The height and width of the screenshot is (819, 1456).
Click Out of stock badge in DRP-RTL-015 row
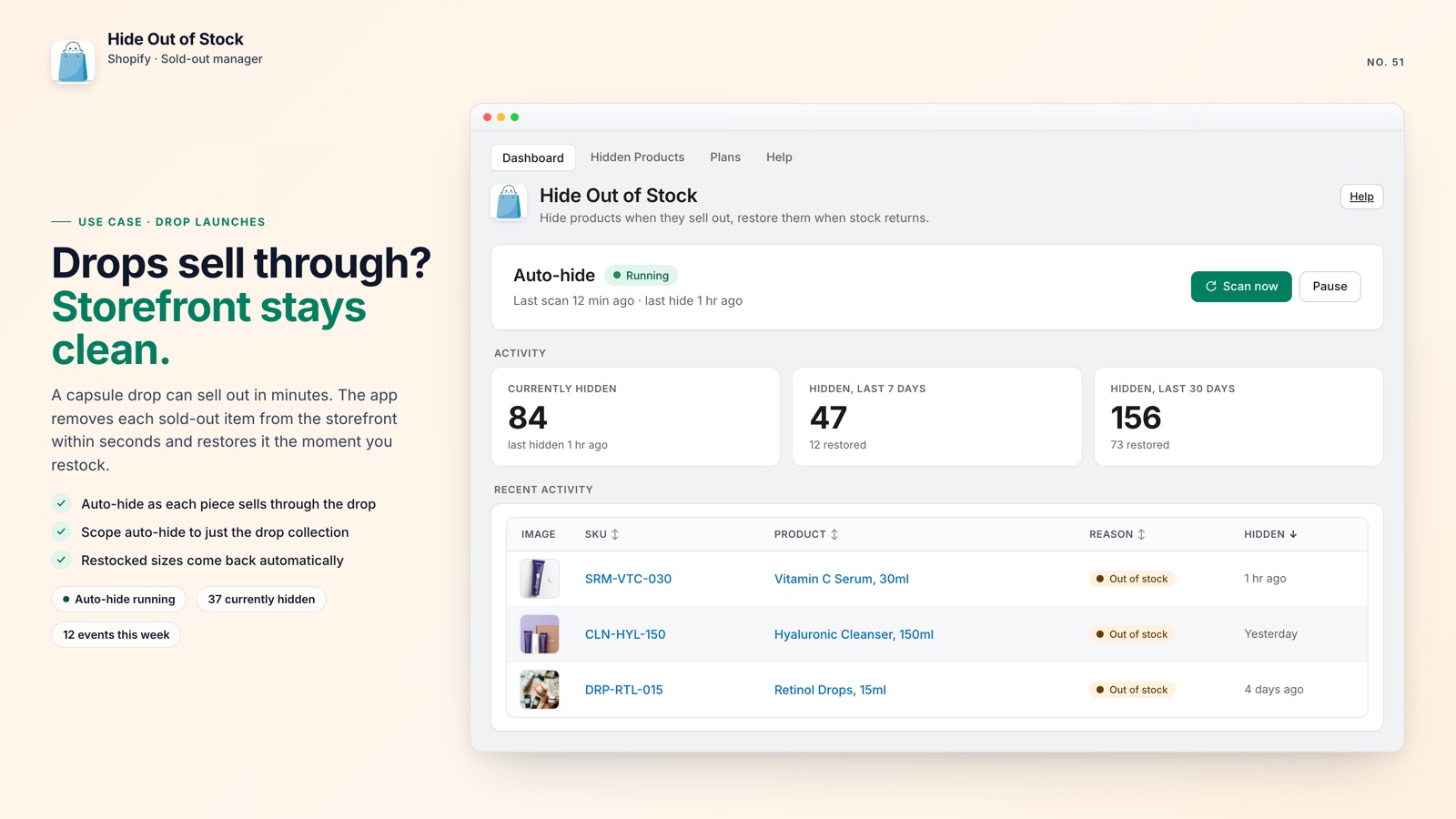(1132, 690)
